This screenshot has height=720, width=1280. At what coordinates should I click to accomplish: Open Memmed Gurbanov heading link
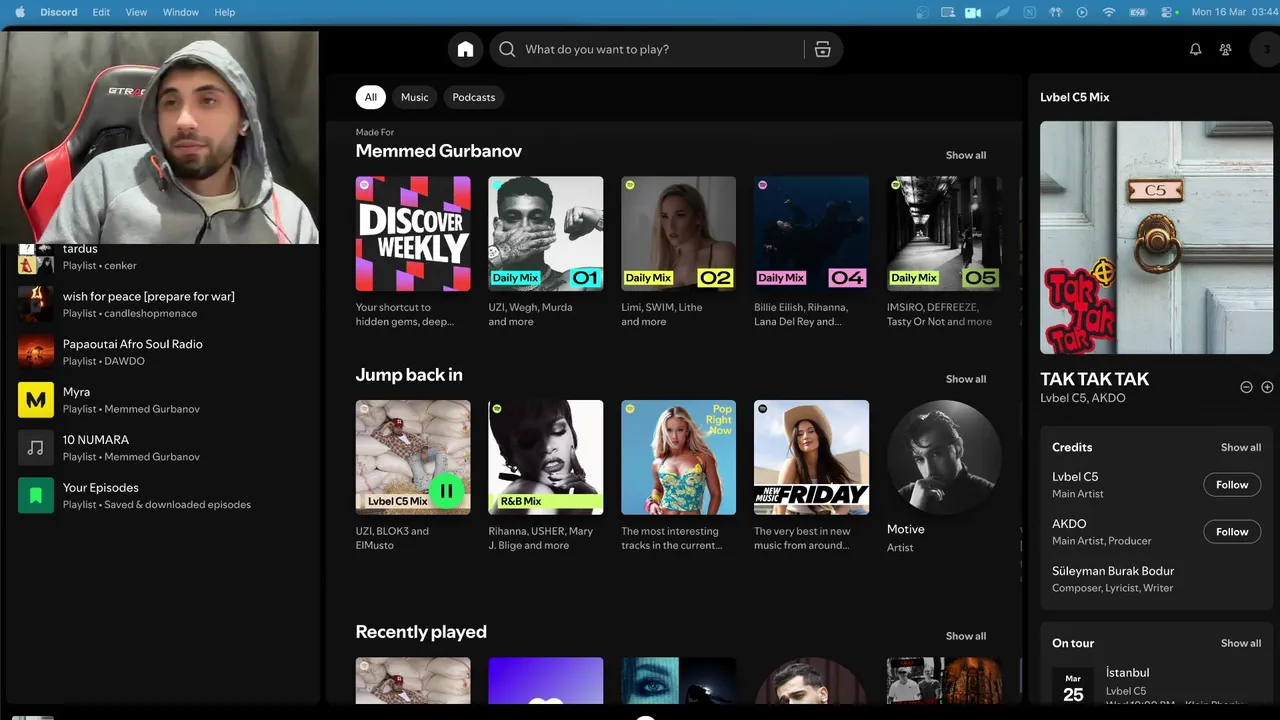click(439, 151)
